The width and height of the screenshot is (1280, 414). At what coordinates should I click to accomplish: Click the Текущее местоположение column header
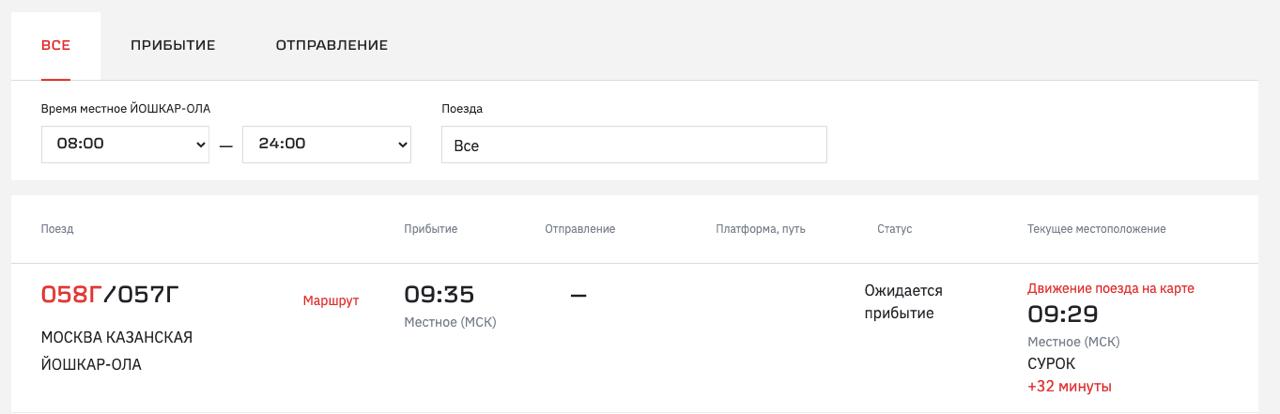1096,229
